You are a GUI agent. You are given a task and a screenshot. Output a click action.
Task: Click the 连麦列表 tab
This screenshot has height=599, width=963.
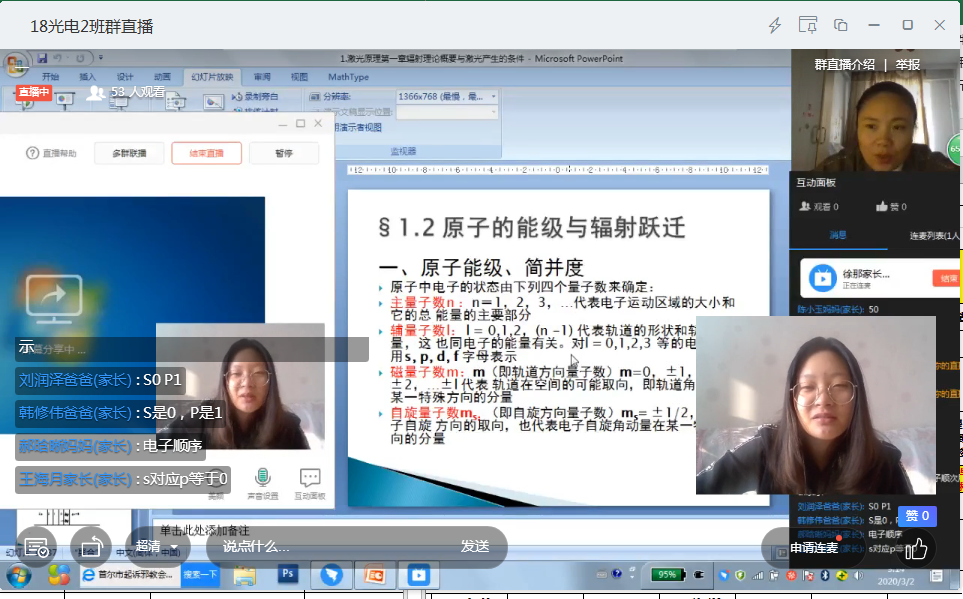tap(934, 236)
